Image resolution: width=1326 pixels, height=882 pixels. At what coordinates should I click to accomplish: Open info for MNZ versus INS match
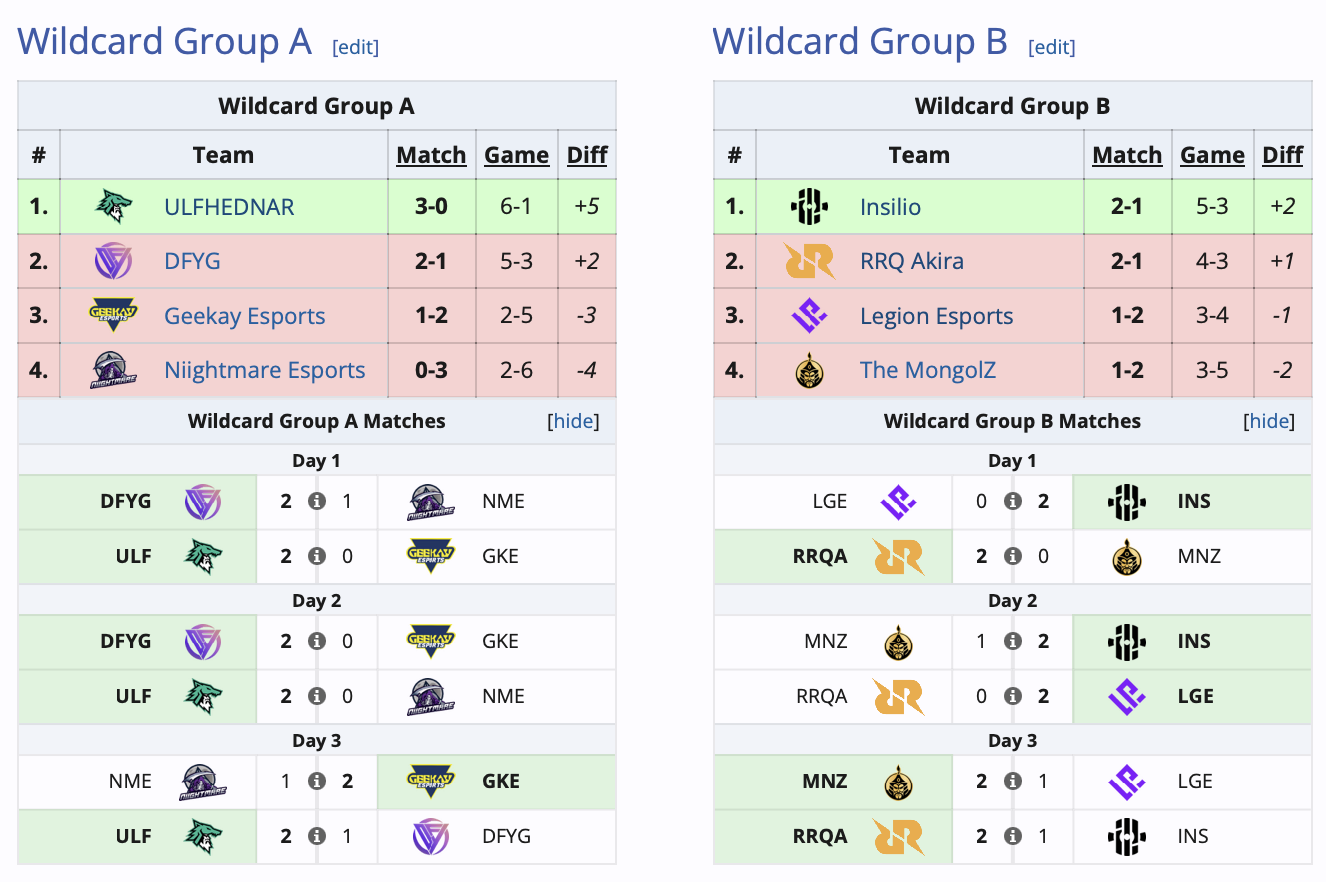(1013, 641)
